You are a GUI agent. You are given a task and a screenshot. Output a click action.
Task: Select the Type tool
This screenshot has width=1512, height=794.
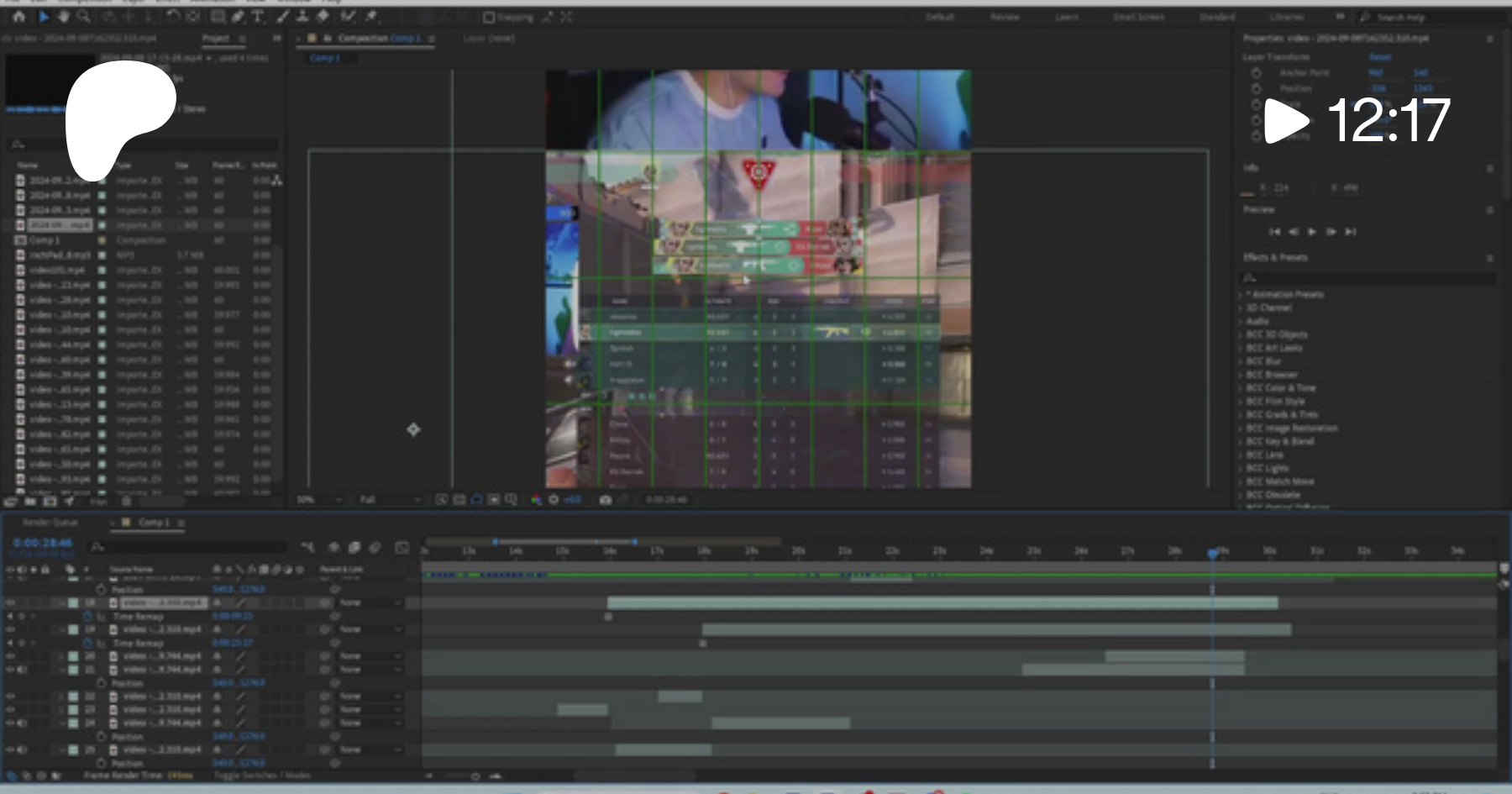(x=258, y=16)
